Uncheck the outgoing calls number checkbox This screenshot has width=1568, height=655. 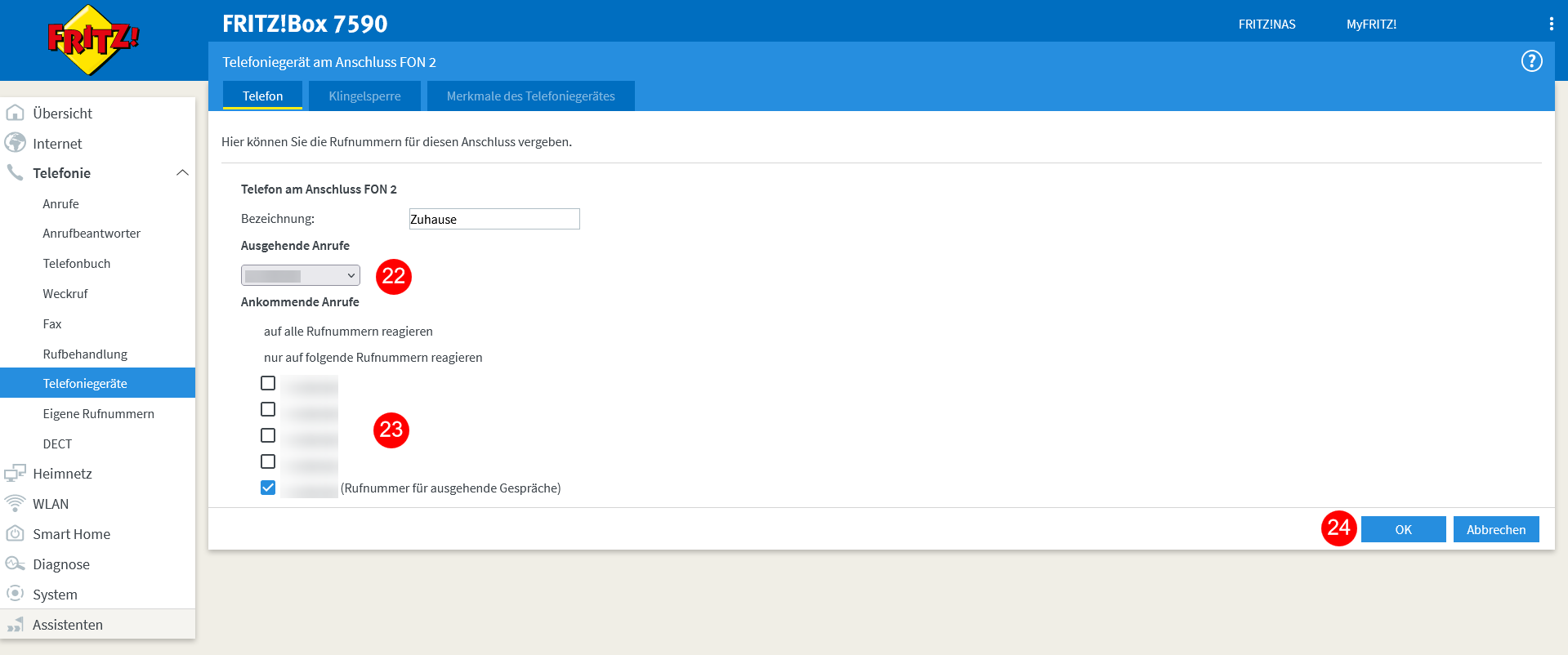[268, 488]
